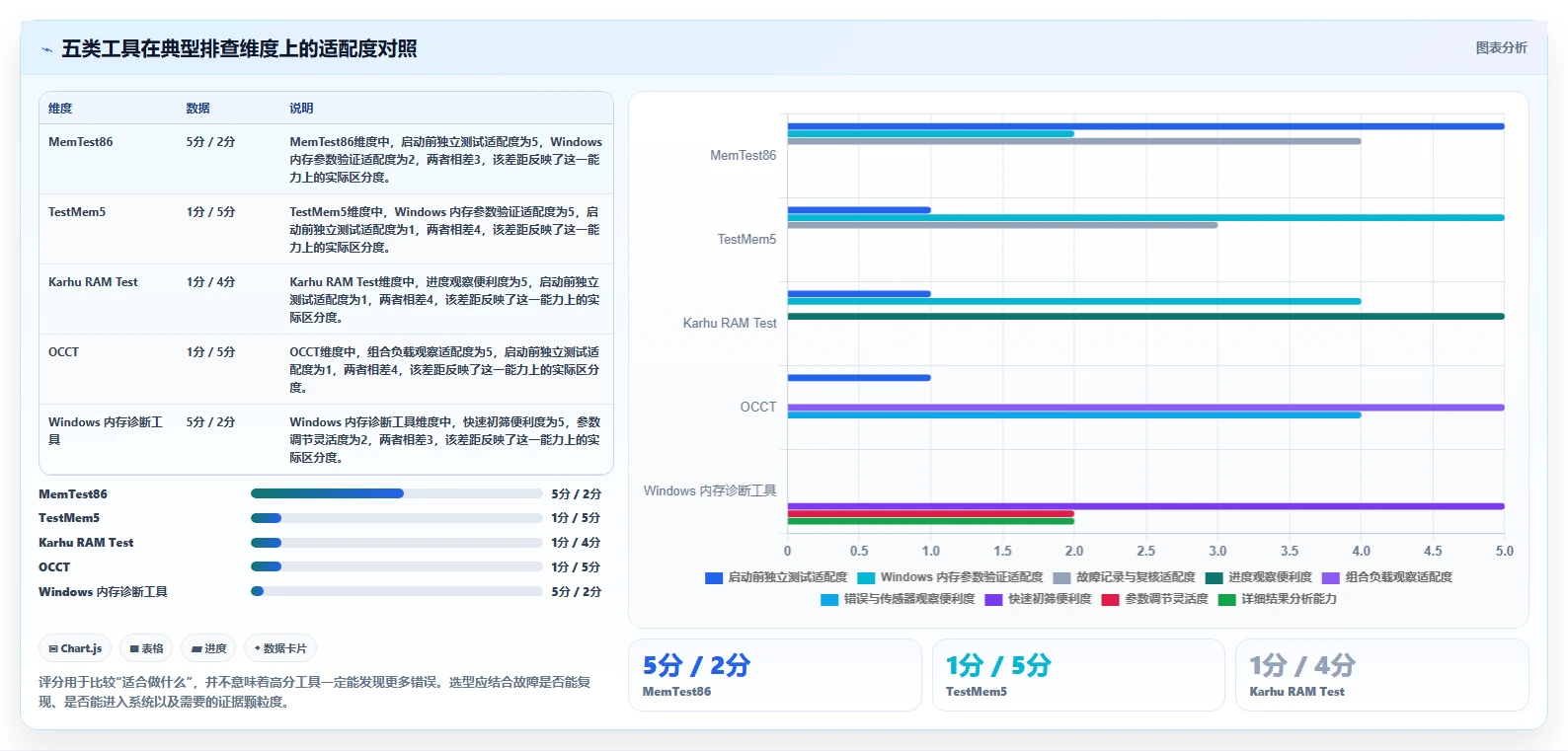Click the 5.0 tick on the x-axis
Image resolution: width=1568 pixels, height=751 pixels.
click(1504, 552)
